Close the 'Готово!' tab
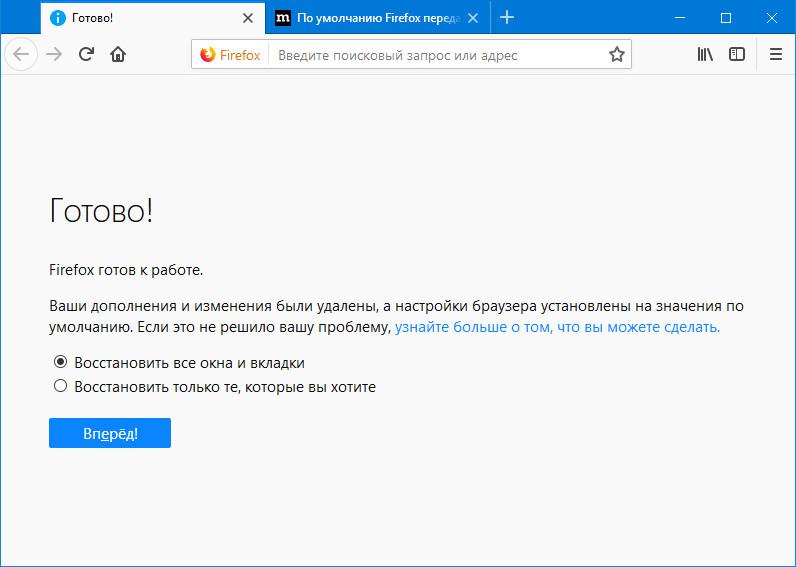The image size is (796, 567). 248,18
